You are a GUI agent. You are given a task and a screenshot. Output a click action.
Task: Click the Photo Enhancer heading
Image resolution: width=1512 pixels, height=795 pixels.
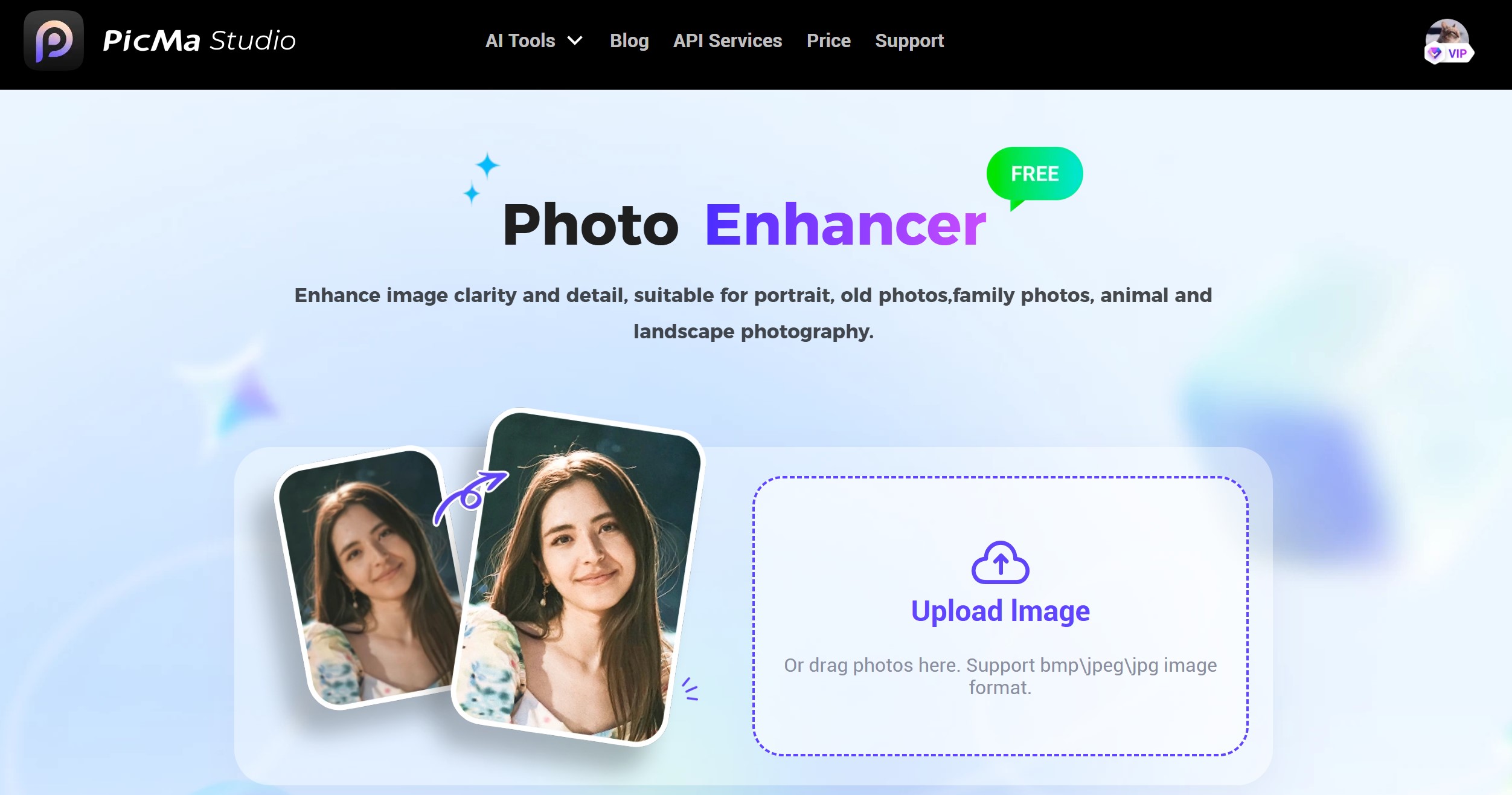(744, 225)
